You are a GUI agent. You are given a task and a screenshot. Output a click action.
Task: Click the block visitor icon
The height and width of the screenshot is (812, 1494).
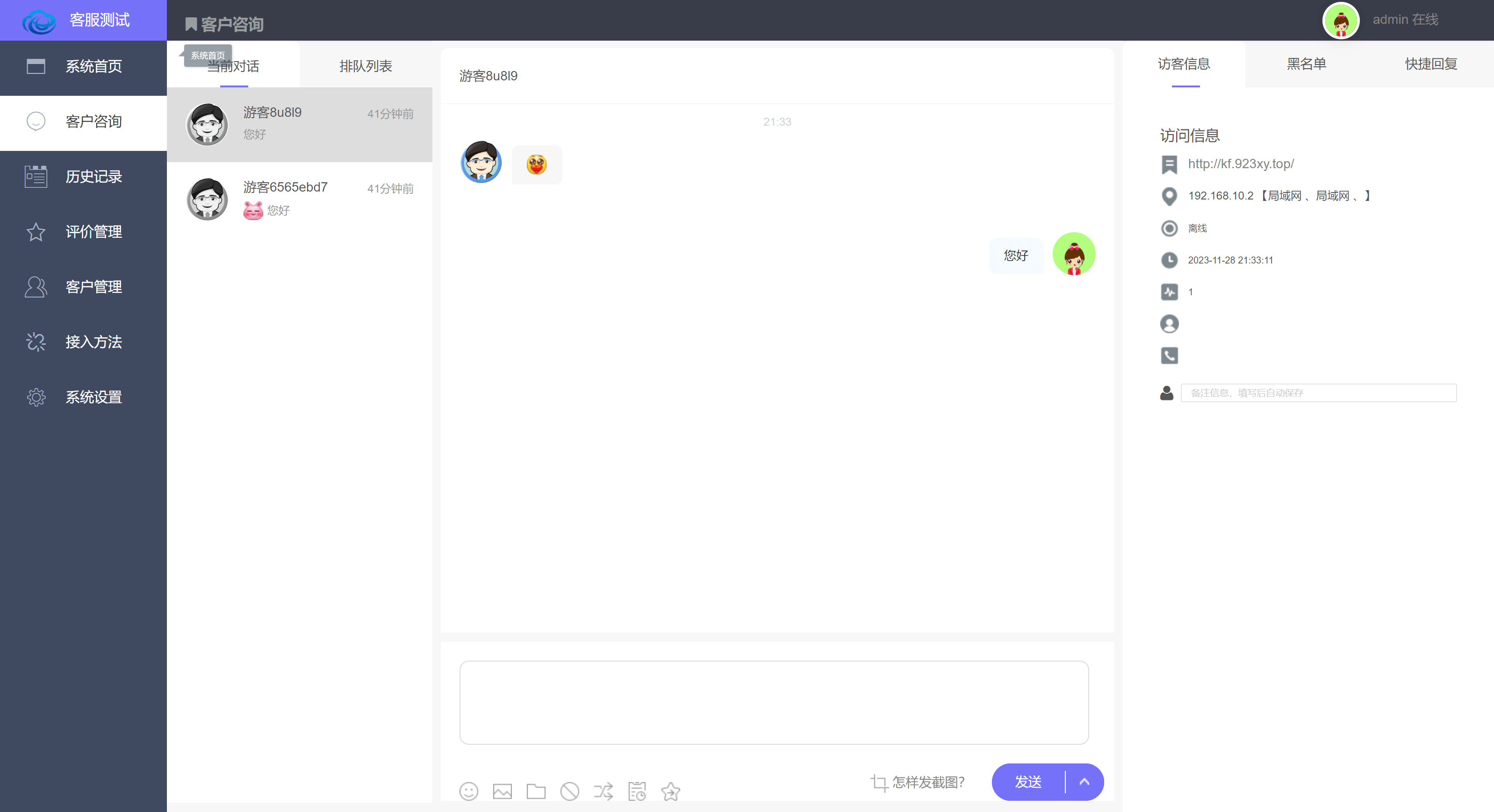[569, 791]
